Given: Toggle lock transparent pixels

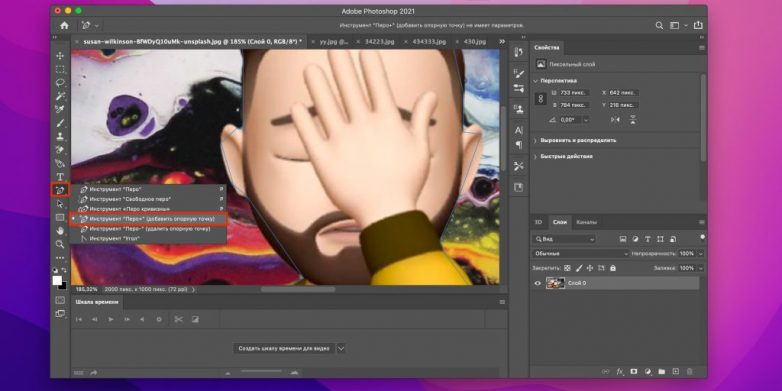Looking at the screenshot, I should tap(567, 268).
